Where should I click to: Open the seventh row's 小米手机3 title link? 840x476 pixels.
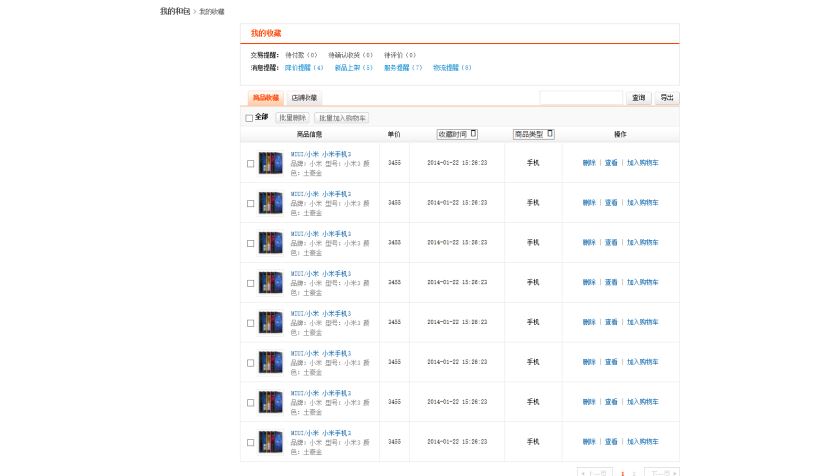coord(321,393)
